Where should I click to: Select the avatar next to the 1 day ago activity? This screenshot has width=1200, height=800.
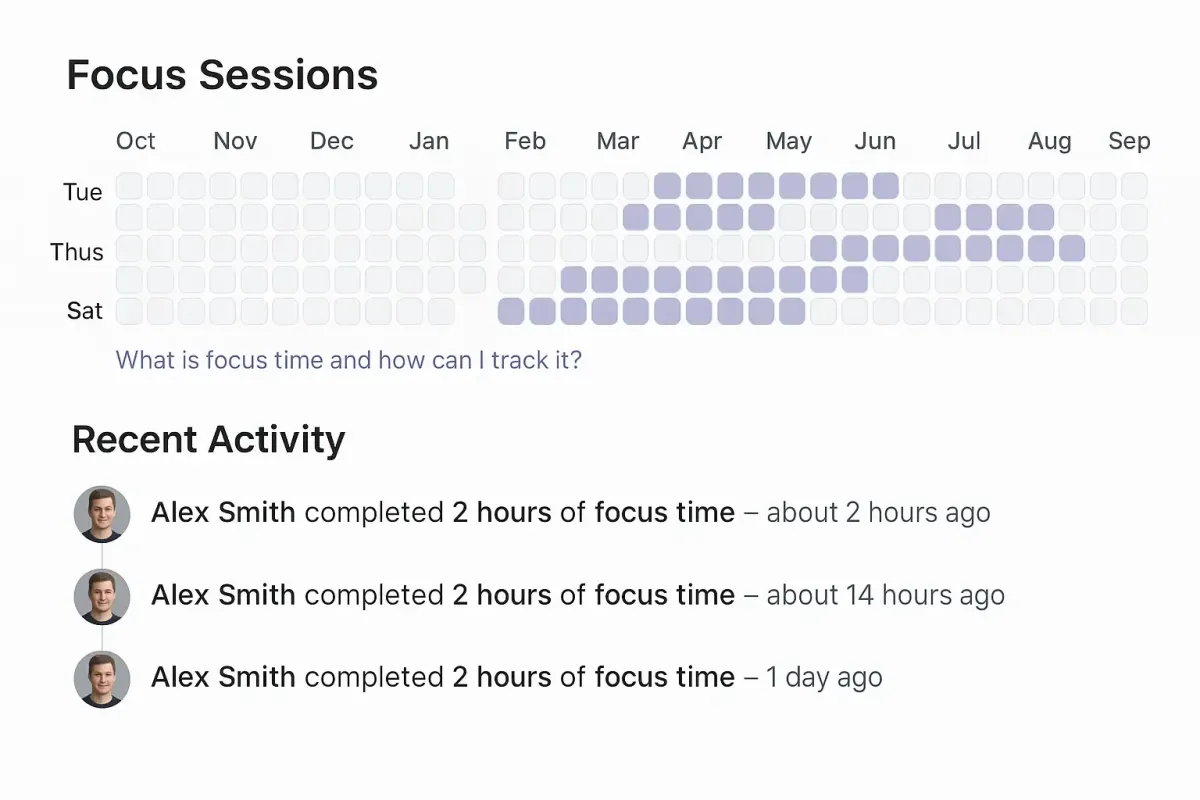(x=102, y=679)
